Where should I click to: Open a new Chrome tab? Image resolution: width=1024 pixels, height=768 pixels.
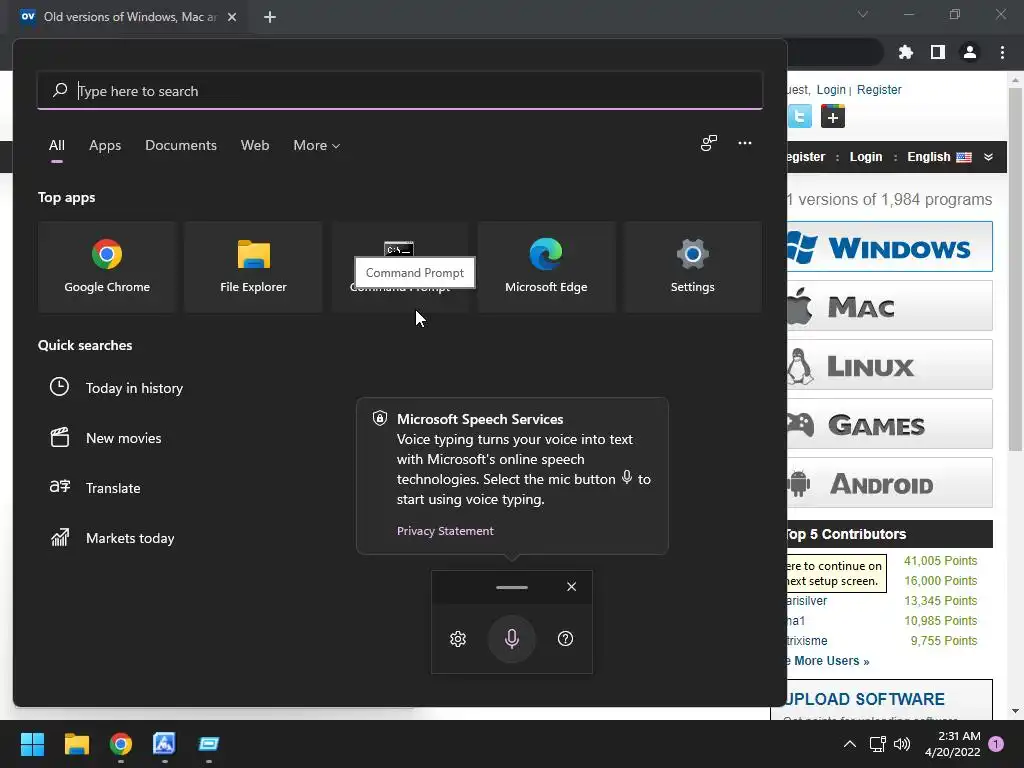(x=270, y=17)
